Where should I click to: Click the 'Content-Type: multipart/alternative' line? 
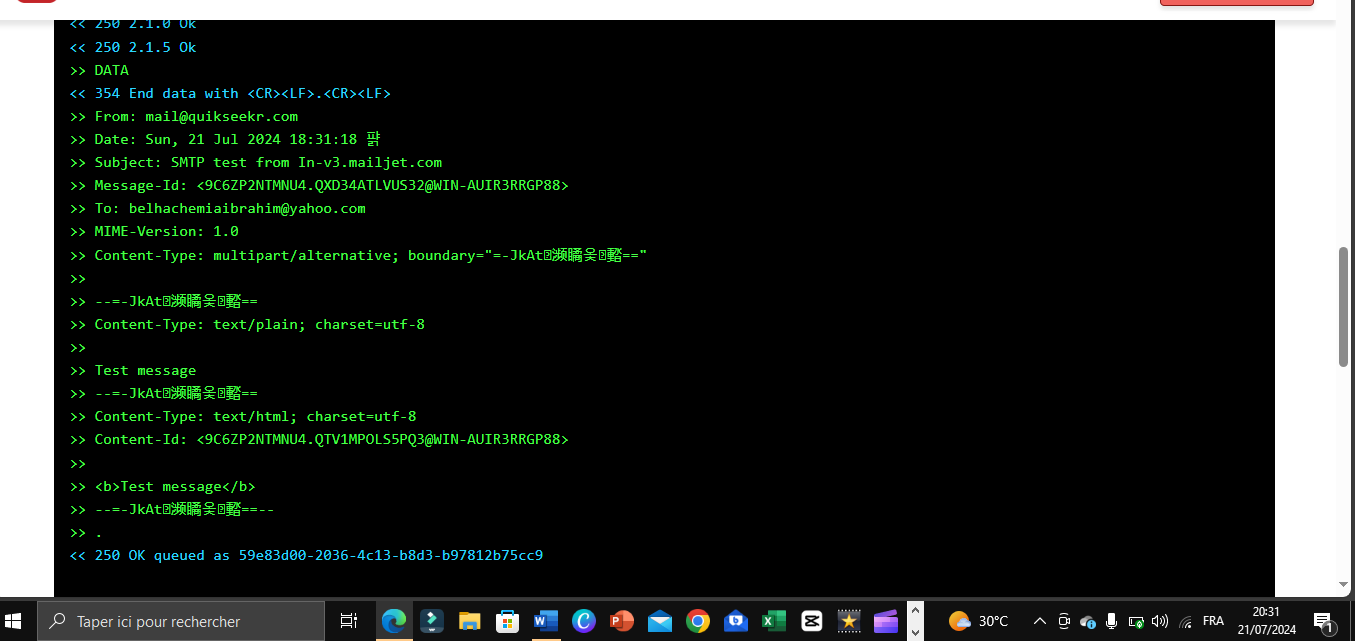358,255
